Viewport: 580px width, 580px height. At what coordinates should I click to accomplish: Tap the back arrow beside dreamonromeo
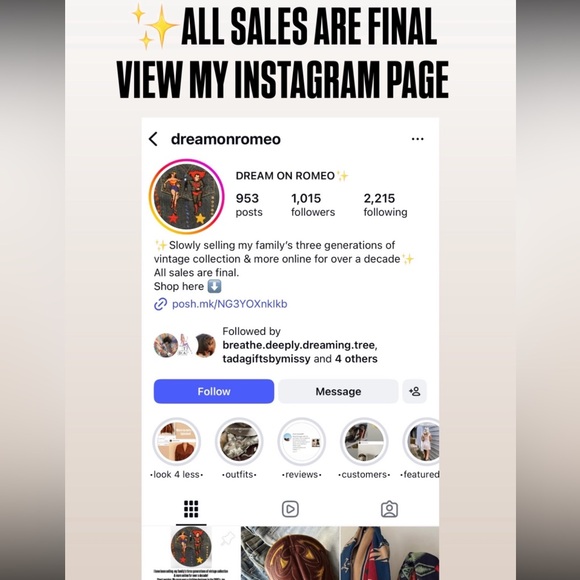pos(153,139)
